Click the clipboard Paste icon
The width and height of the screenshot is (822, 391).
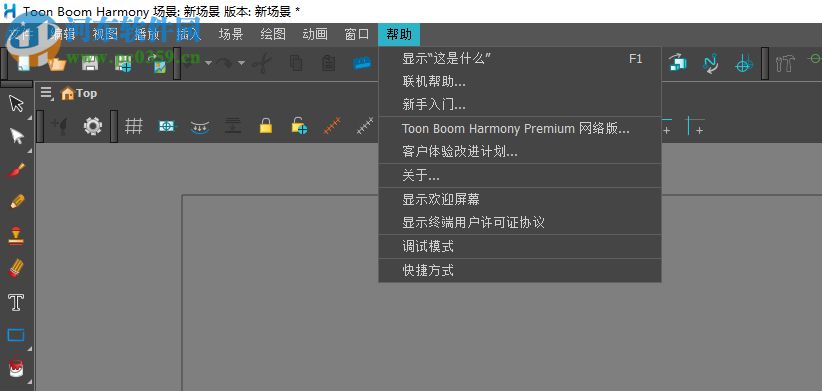329,63
